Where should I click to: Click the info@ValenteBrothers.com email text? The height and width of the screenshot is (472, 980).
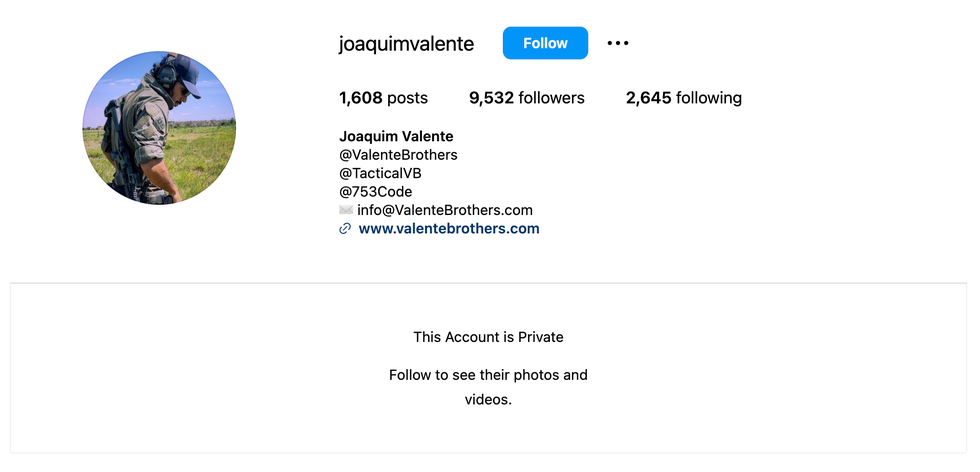(445, 210)
